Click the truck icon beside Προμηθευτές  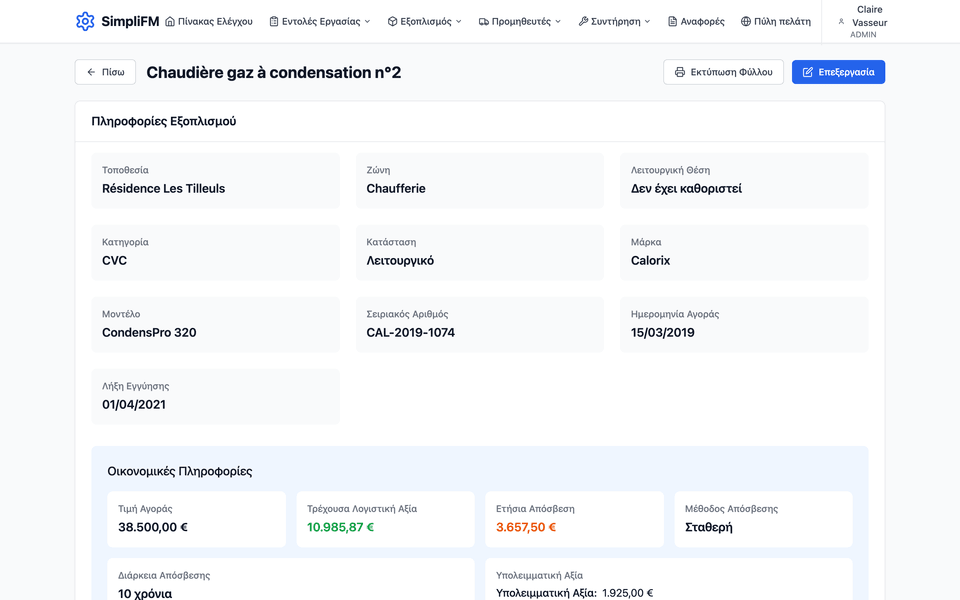coord(484,21)
